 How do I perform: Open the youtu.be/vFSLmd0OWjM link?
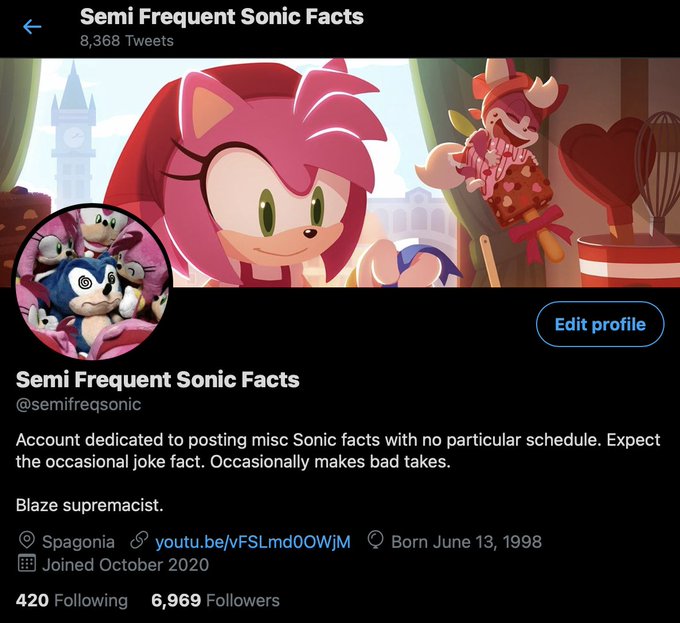[253, 542]
